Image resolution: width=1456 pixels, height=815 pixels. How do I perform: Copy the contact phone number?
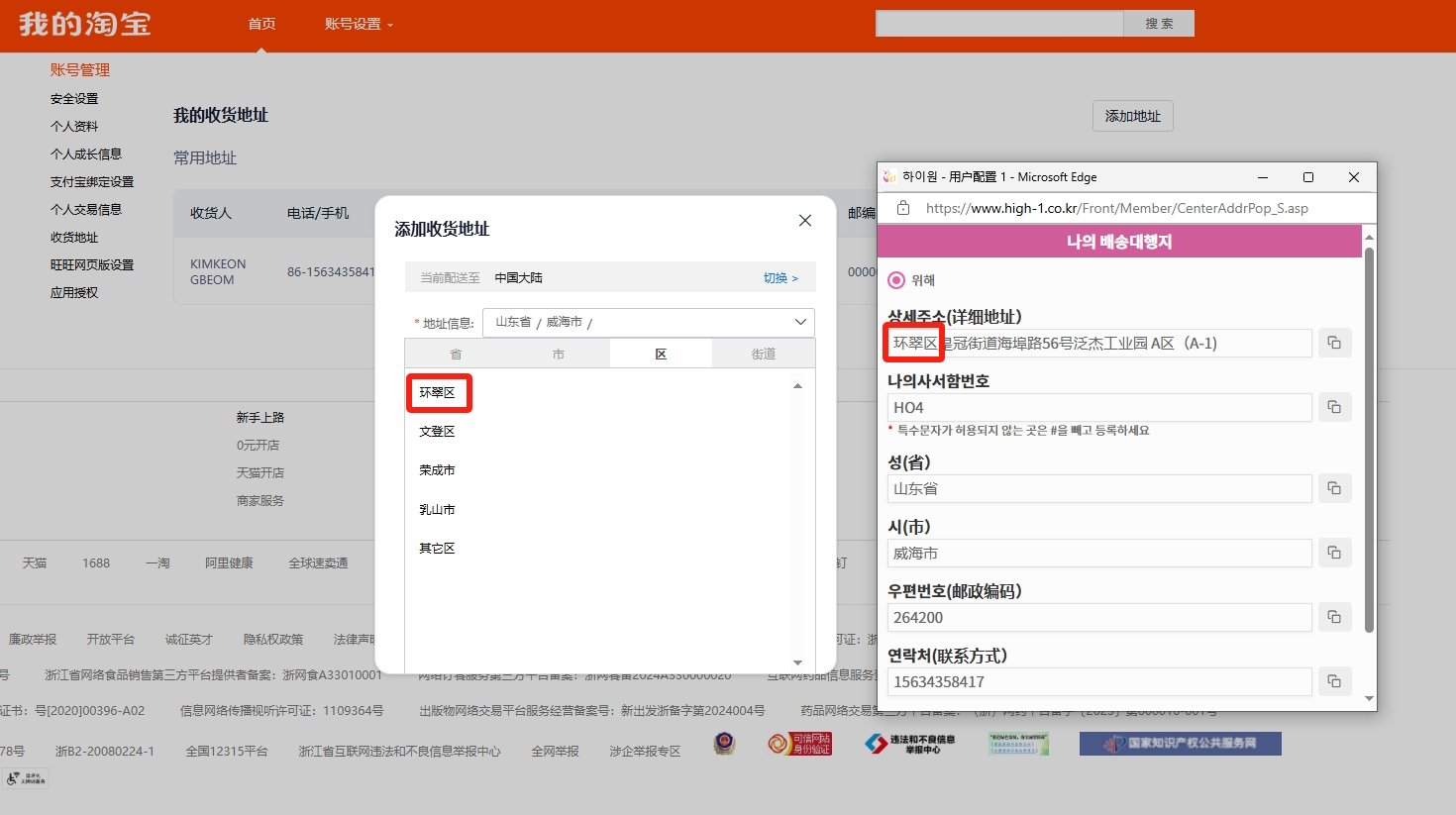click(1334, 681)
